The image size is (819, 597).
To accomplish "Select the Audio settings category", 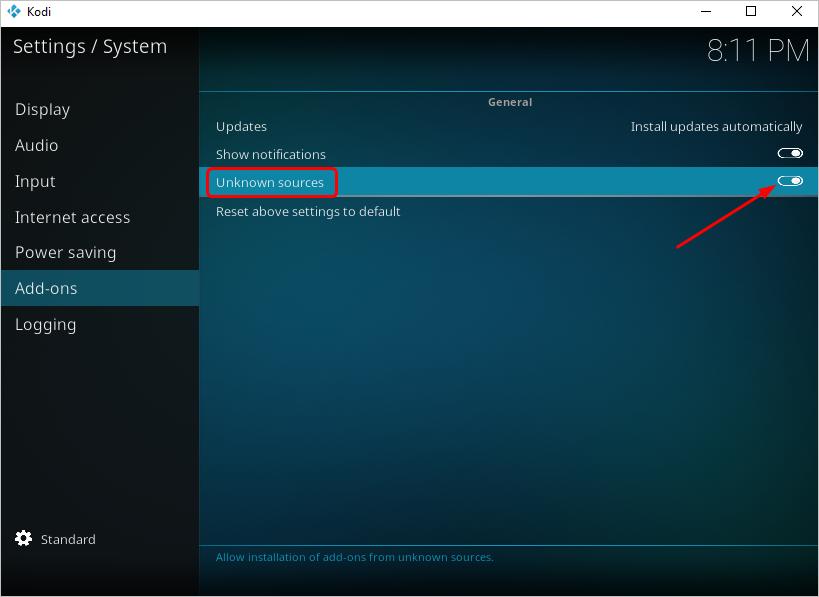I will [36, 145].
